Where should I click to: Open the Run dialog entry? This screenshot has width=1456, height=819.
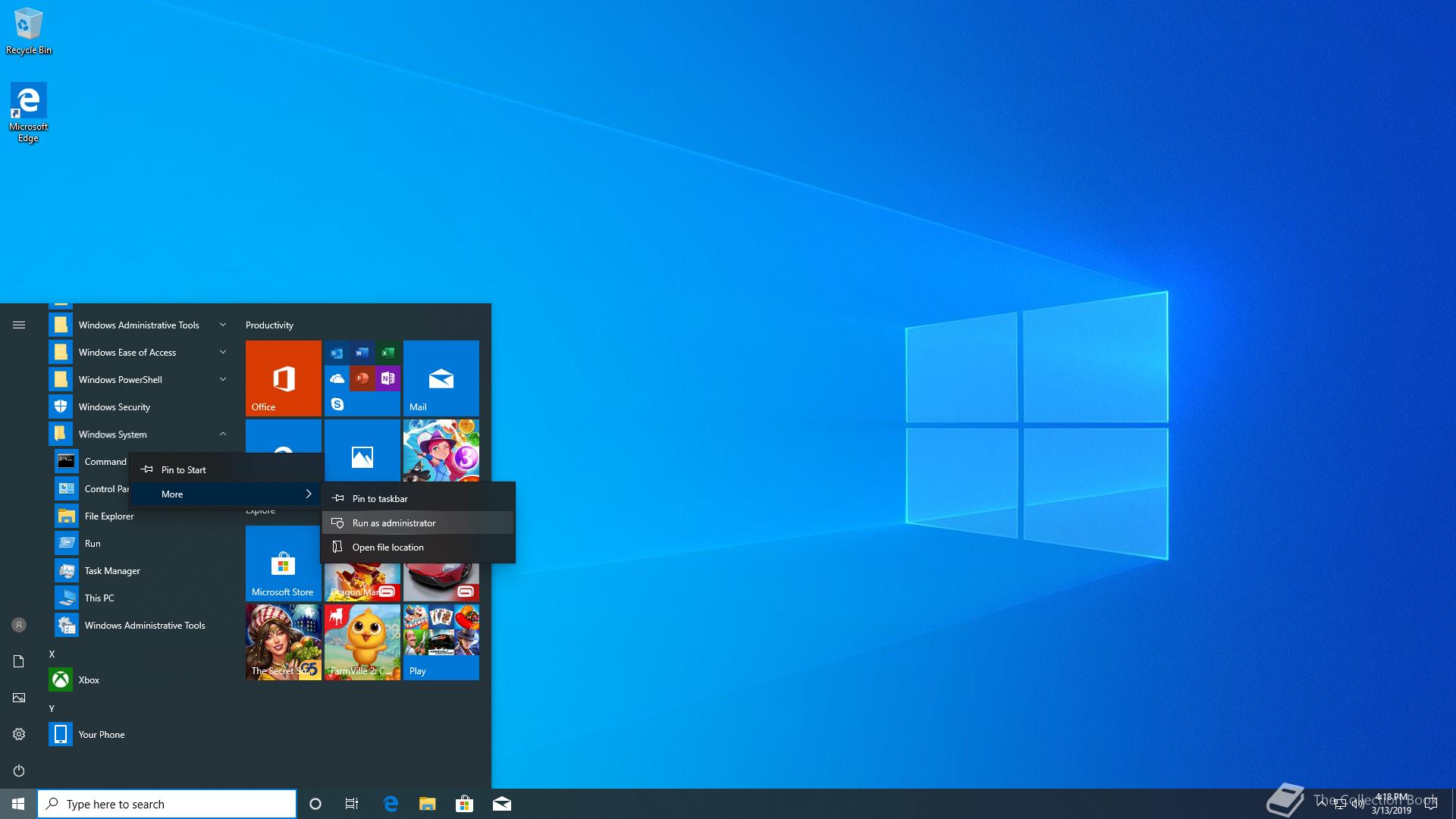pos(143,543)
